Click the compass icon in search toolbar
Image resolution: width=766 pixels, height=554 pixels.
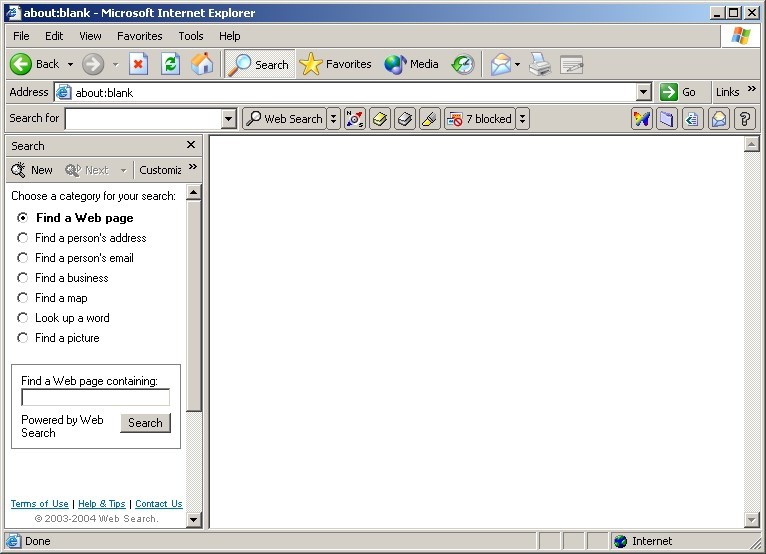(x=354, y=119)
